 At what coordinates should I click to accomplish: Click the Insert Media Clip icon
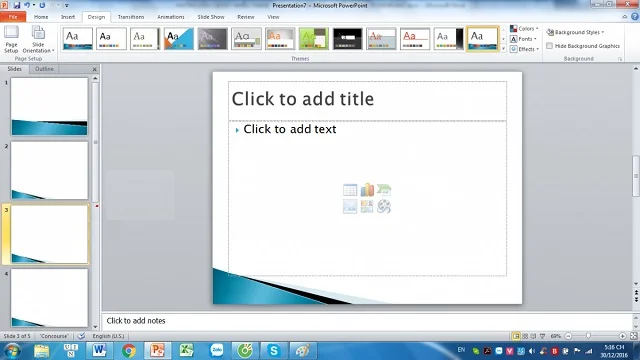(384, 207)
